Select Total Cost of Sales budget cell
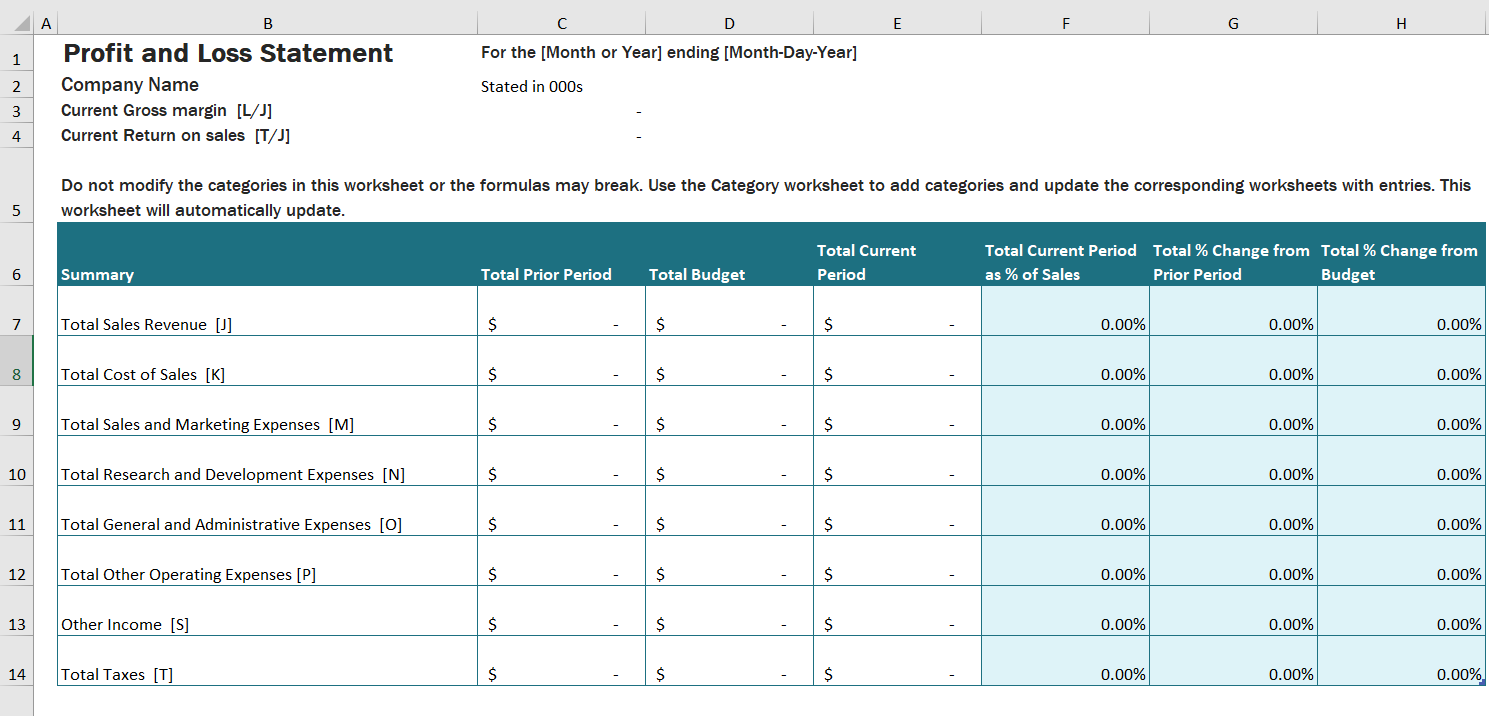The height and width of the screenshot is (716, 1489). (x=730, y=361)
